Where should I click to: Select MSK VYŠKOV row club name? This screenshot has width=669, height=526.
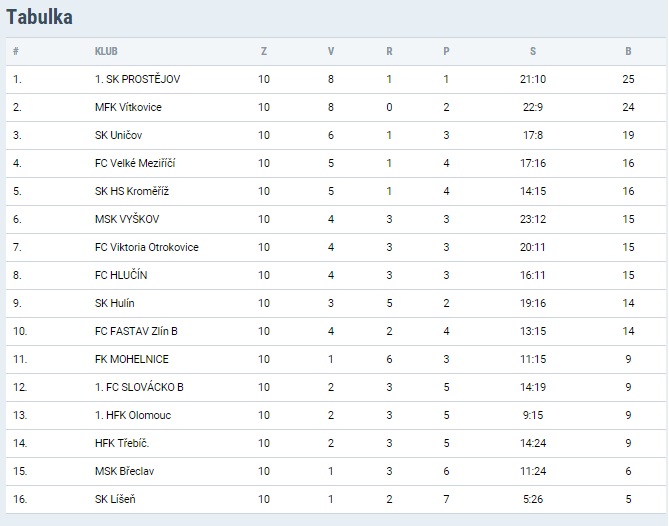tap(127, 219)
